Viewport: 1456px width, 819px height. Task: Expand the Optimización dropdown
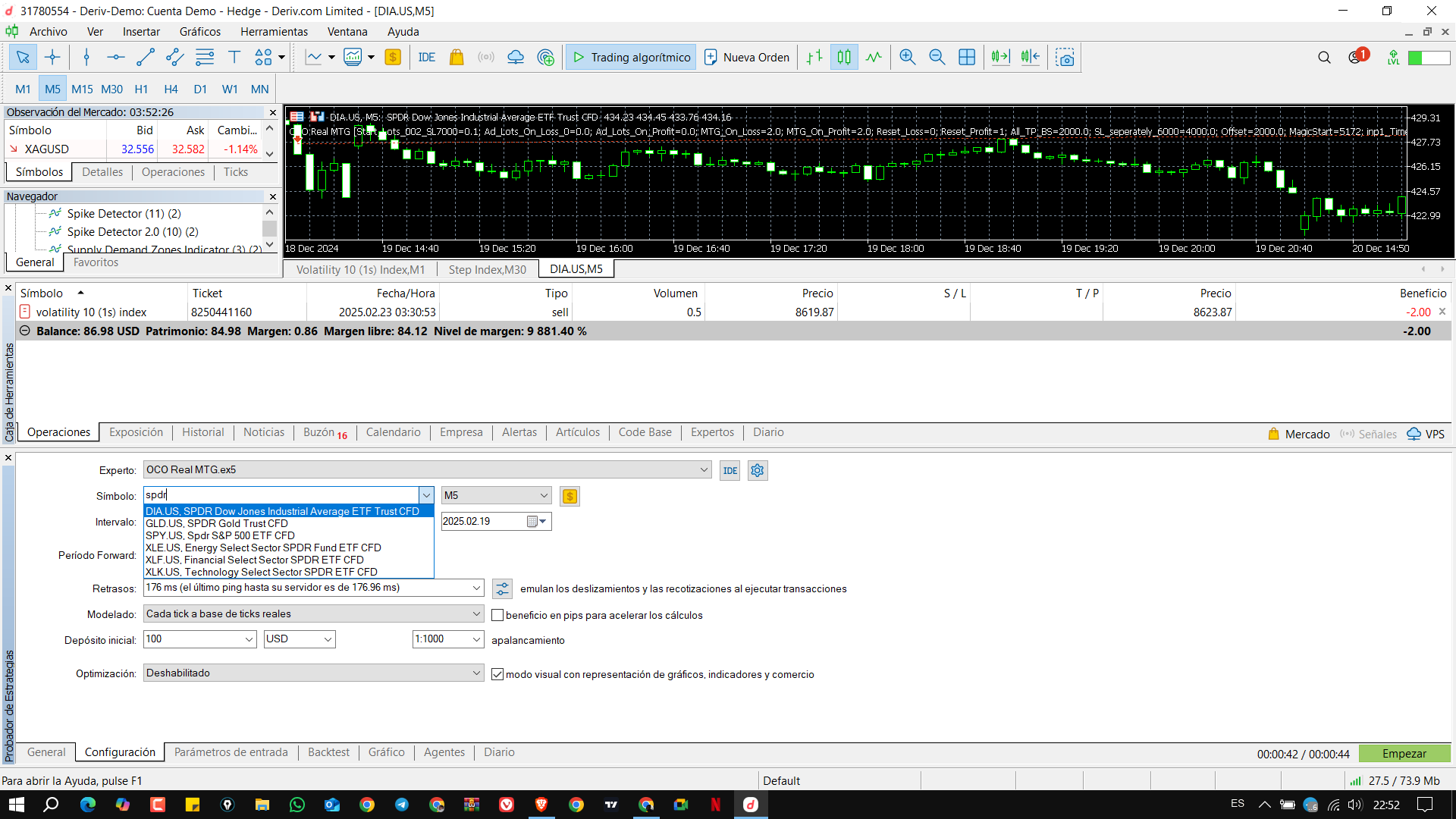tap(476, 673)
